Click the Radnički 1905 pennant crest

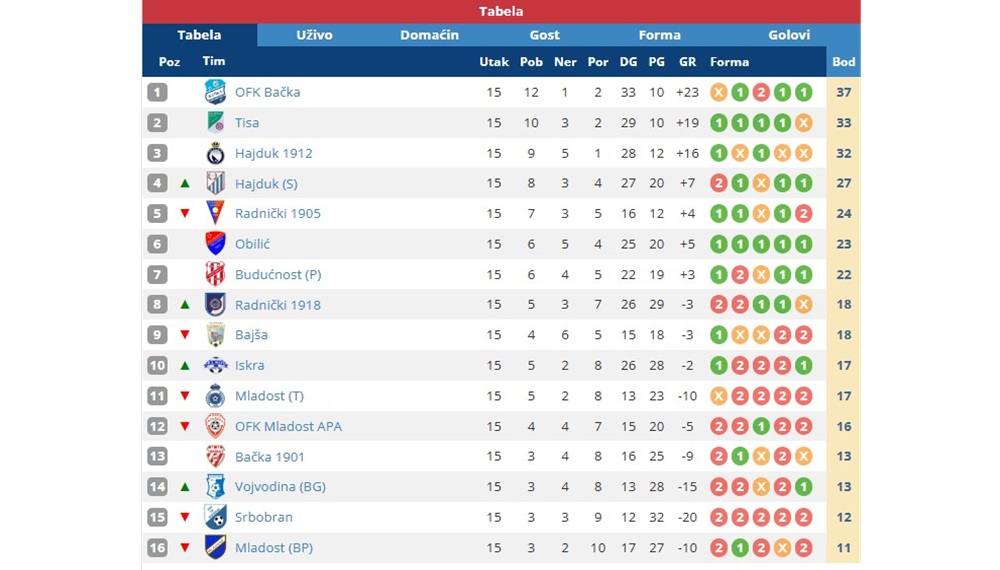(215, 213)
